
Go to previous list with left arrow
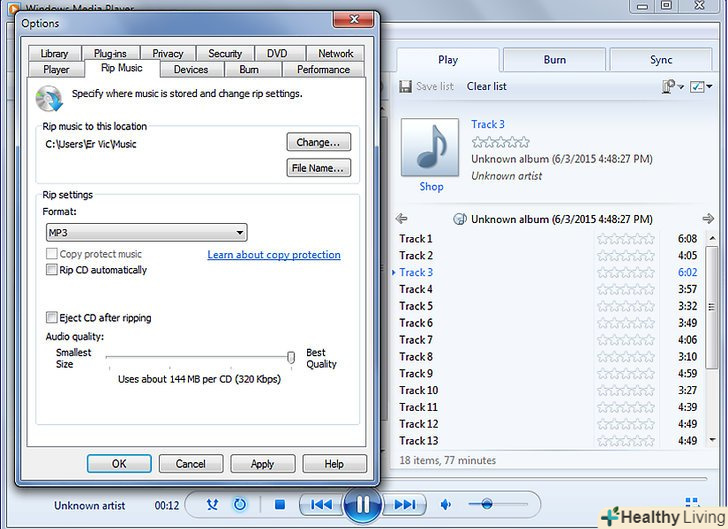pos(402,218)
